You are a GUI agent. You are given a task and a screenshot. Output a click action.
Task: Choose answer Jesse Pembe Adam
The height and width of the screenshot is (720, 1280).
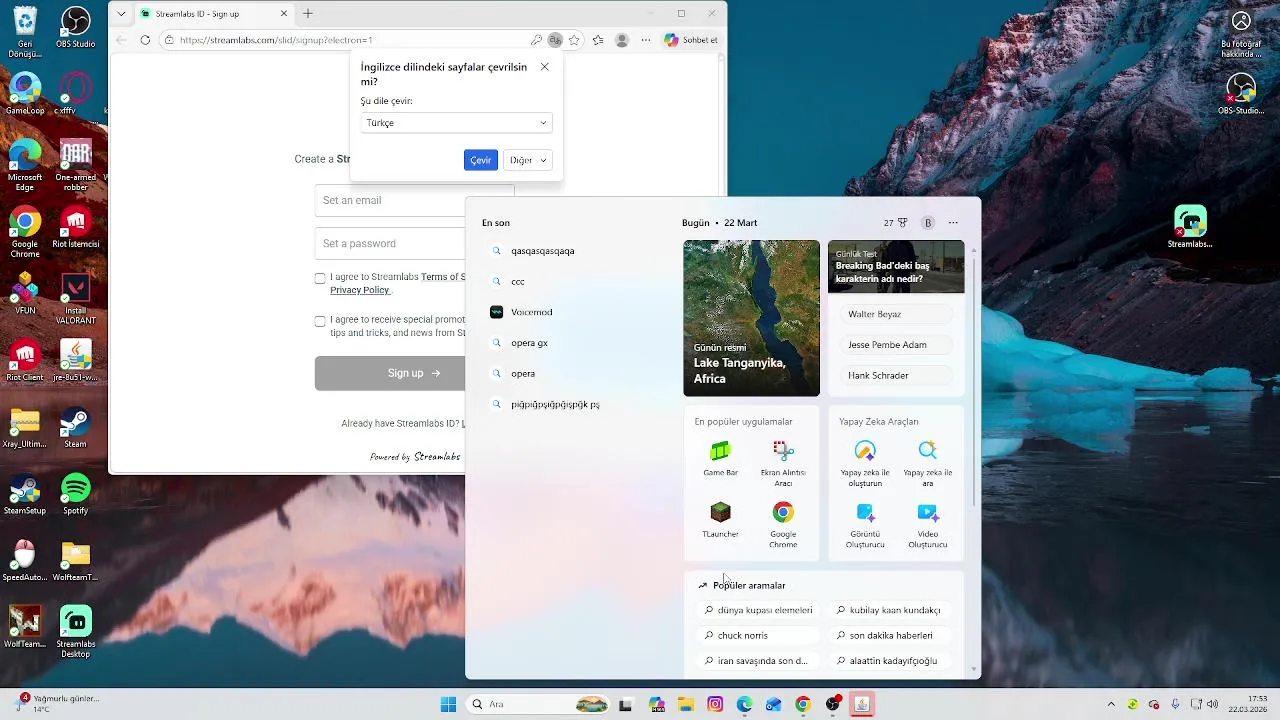(x=896, y=345)
